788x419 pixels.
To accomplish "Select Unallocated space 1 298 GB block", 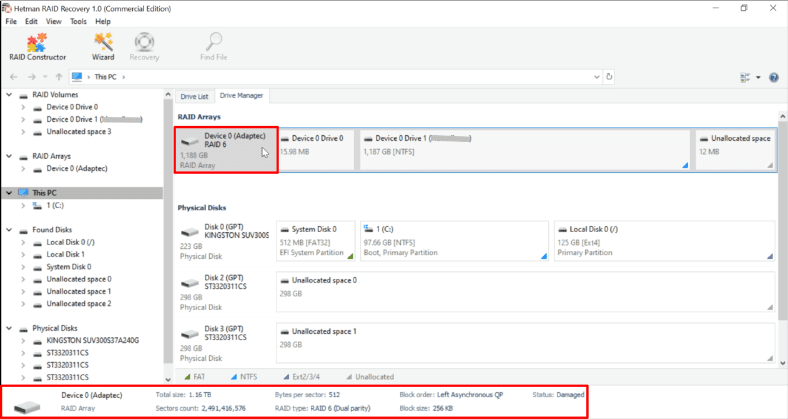I will 526,343.
